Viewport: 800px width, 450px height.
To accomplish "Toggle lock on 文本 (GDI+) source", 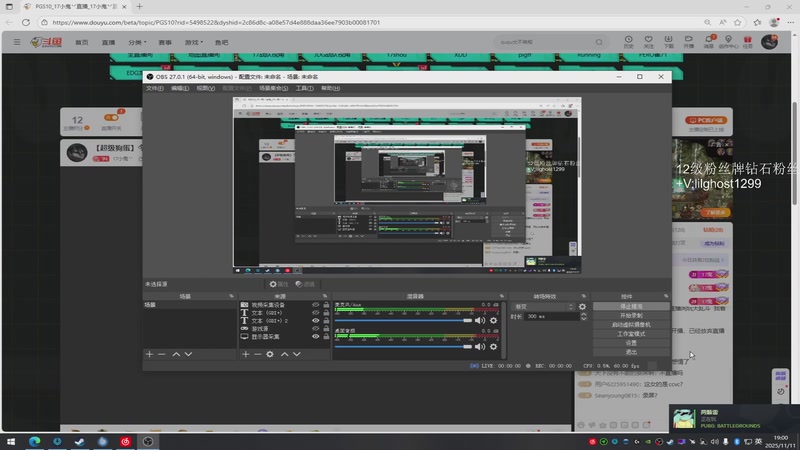I will (x=326, y=313).
